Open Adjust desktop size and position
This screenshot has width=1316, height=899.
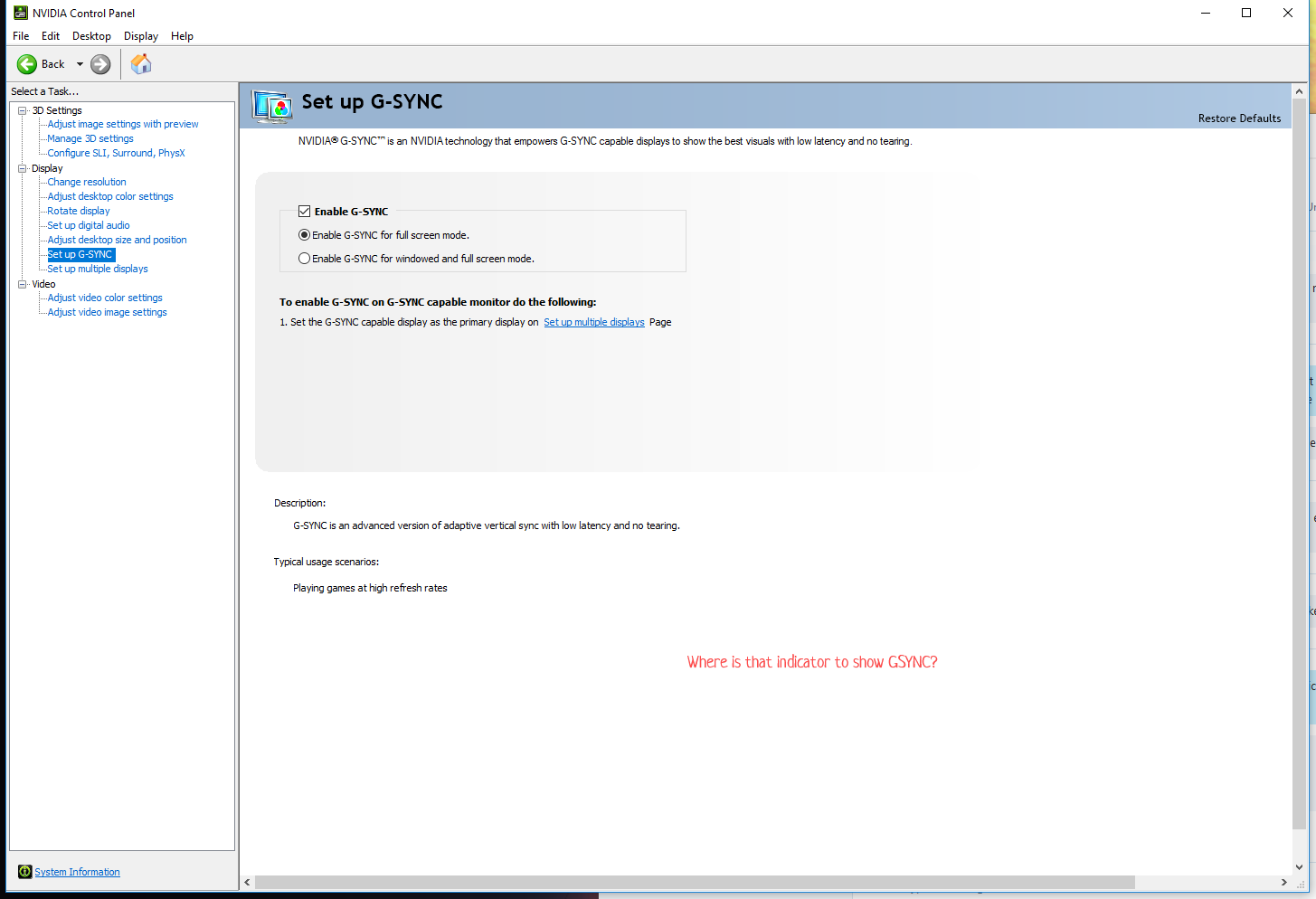117,240
